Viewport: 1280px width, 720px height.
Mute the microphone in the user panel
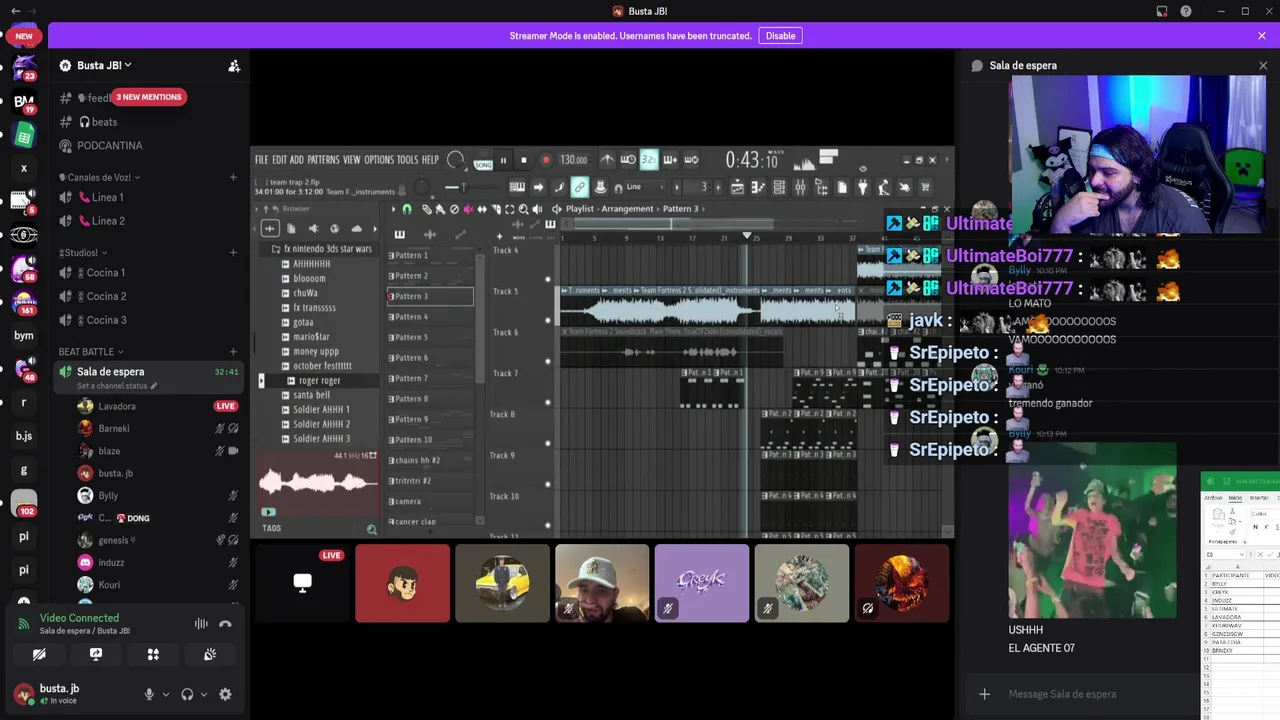[x=149, y=694]
